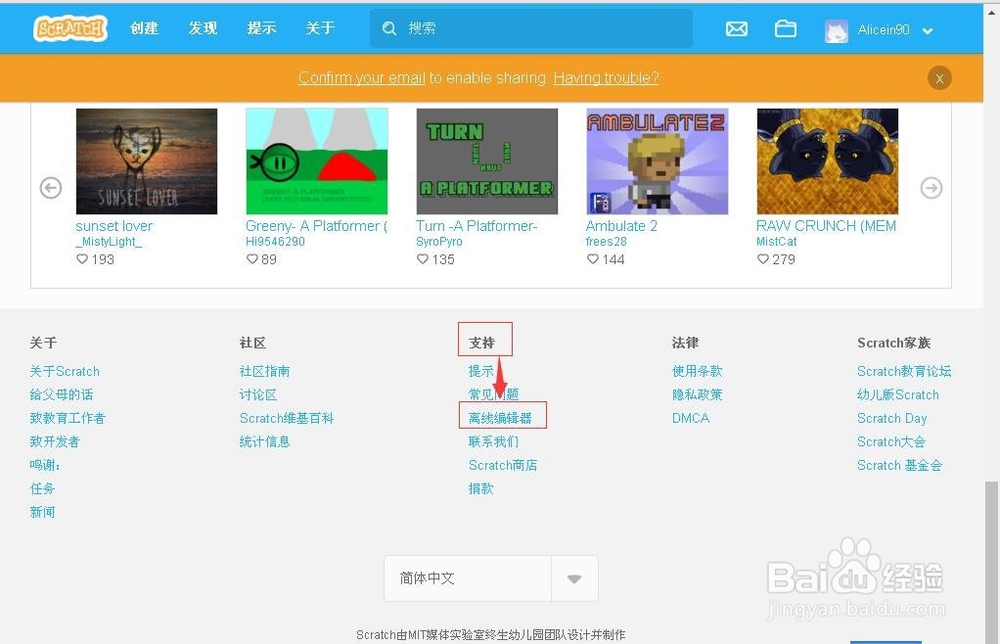
Task: Open the DMCA footer link
Action: tap(691, 418)
